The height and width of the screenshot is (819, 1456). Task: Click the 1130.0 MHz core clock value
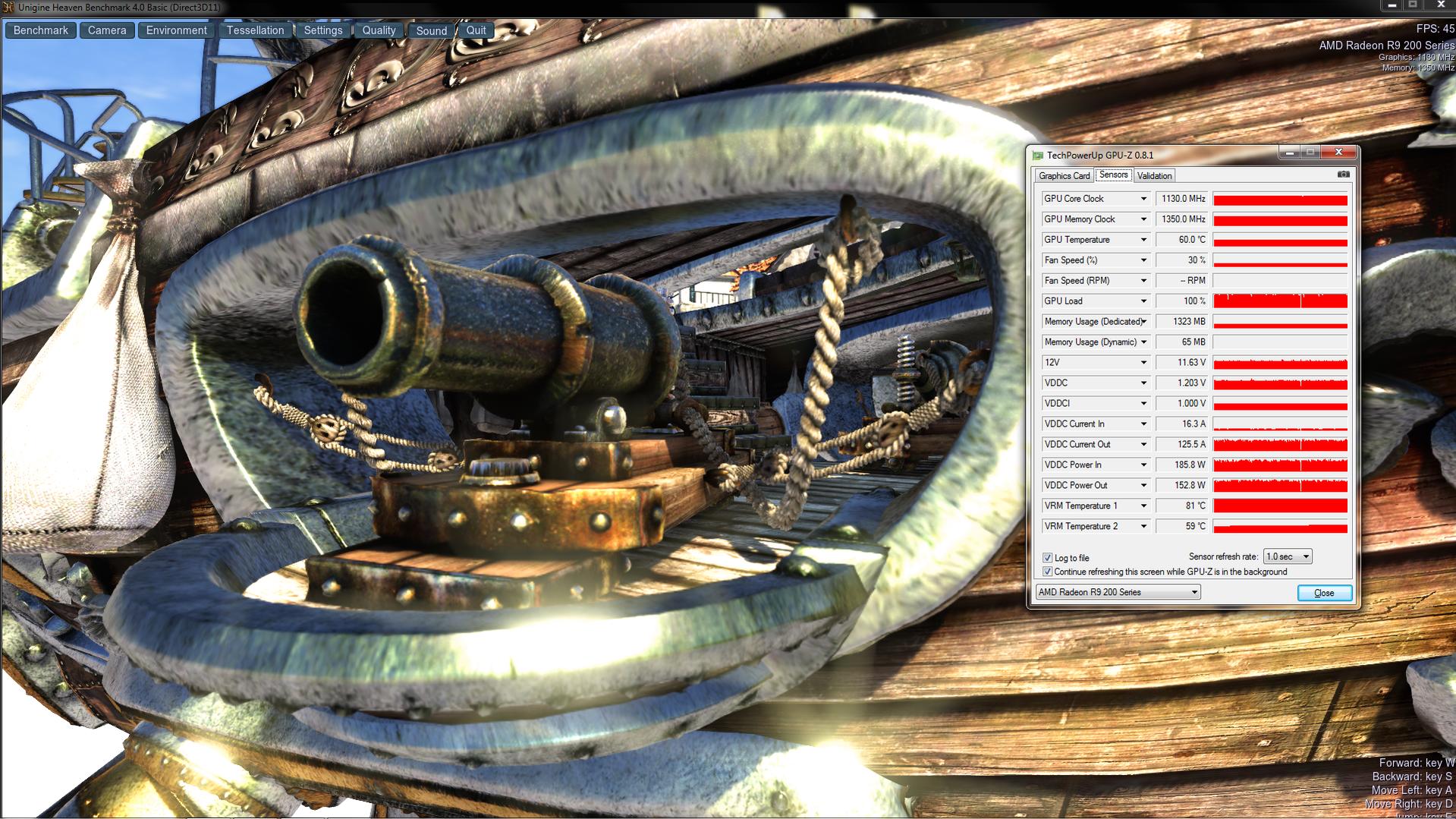point(1182,199)
